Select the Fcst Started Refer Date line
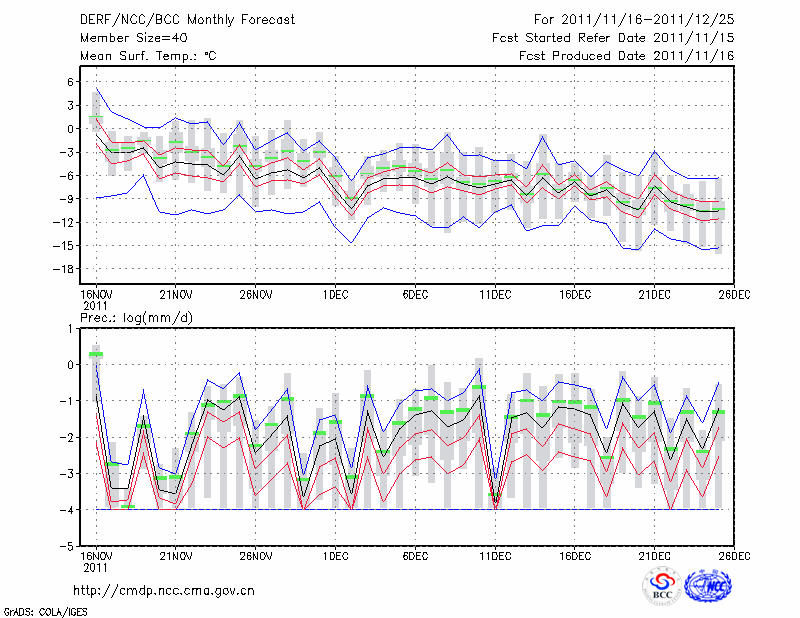This screenshot has width=800, height=618. click(x=613, y=37)
